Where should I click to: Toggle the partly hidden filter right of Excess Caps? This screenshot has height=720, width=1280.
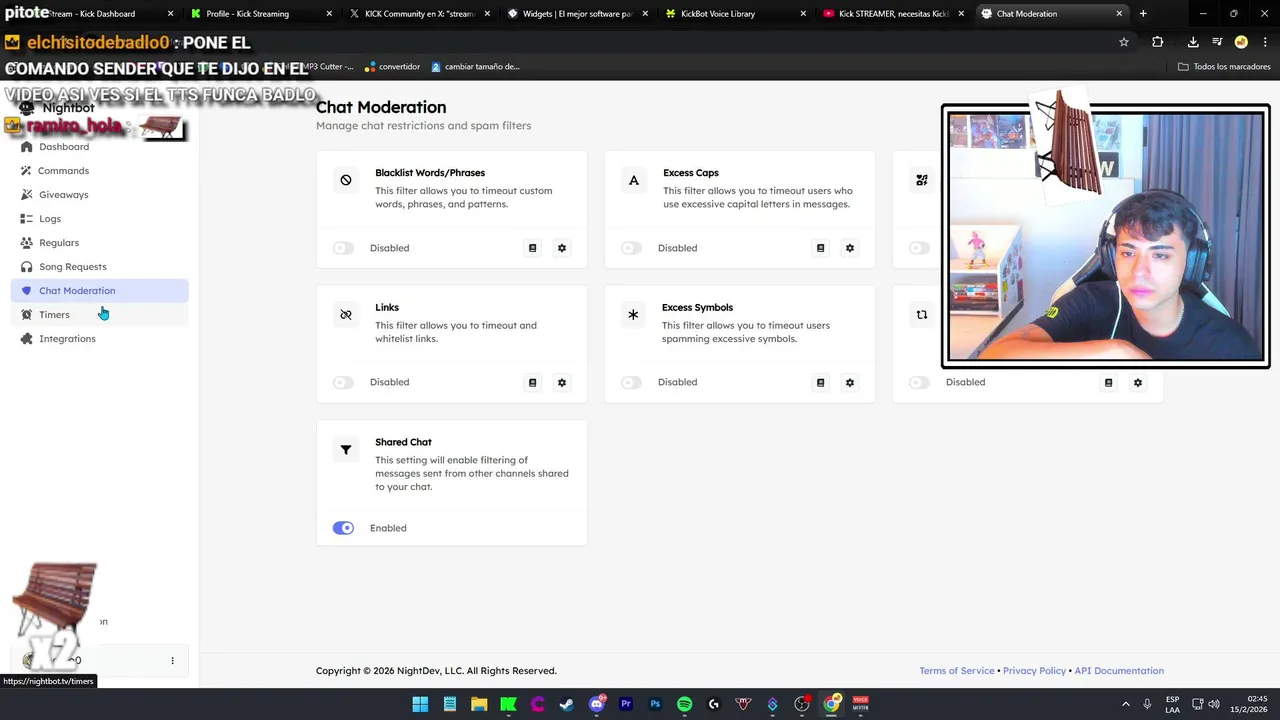click(x=919, y=248)
